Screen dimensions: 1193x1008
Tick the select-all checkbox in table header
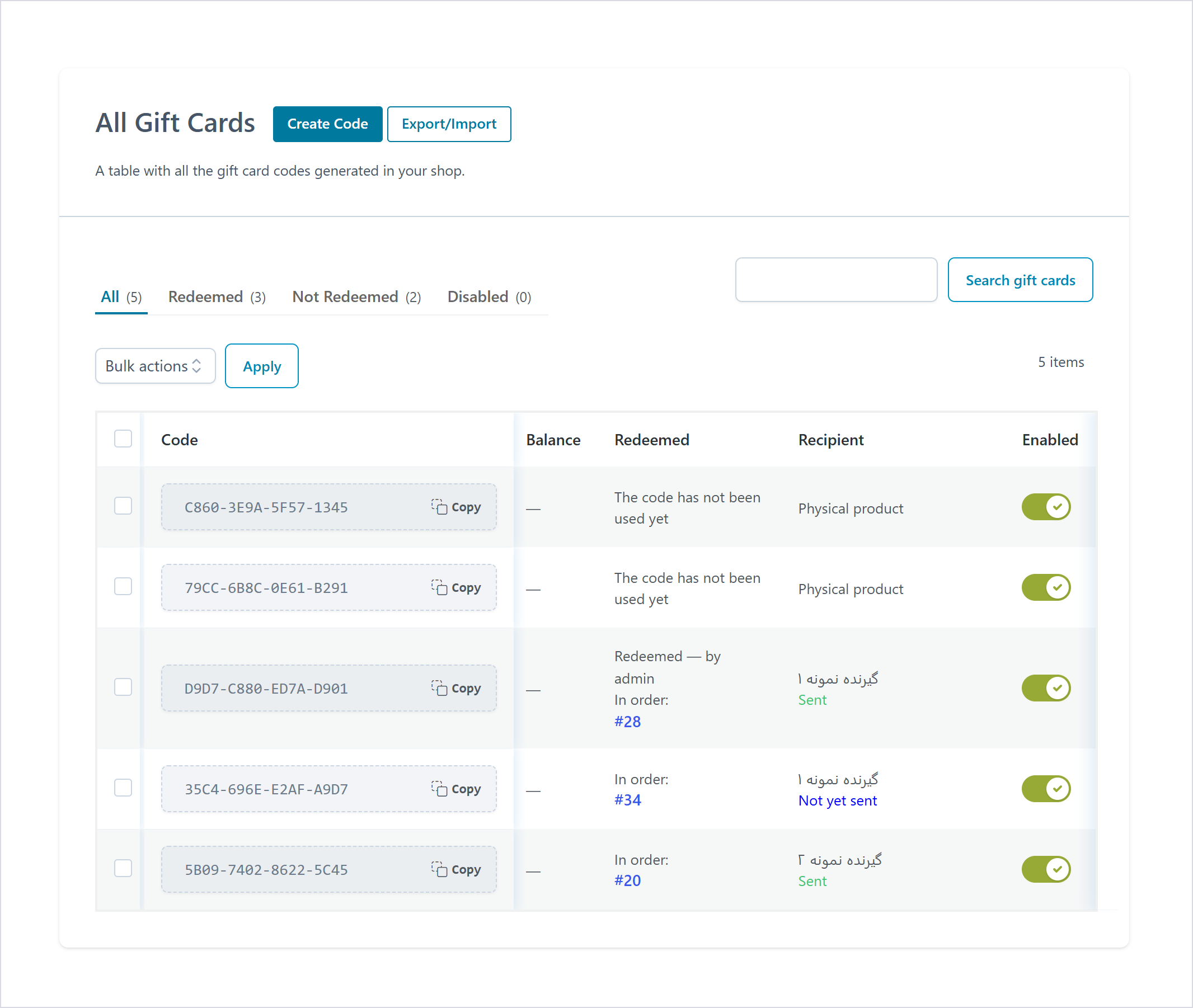123,439
